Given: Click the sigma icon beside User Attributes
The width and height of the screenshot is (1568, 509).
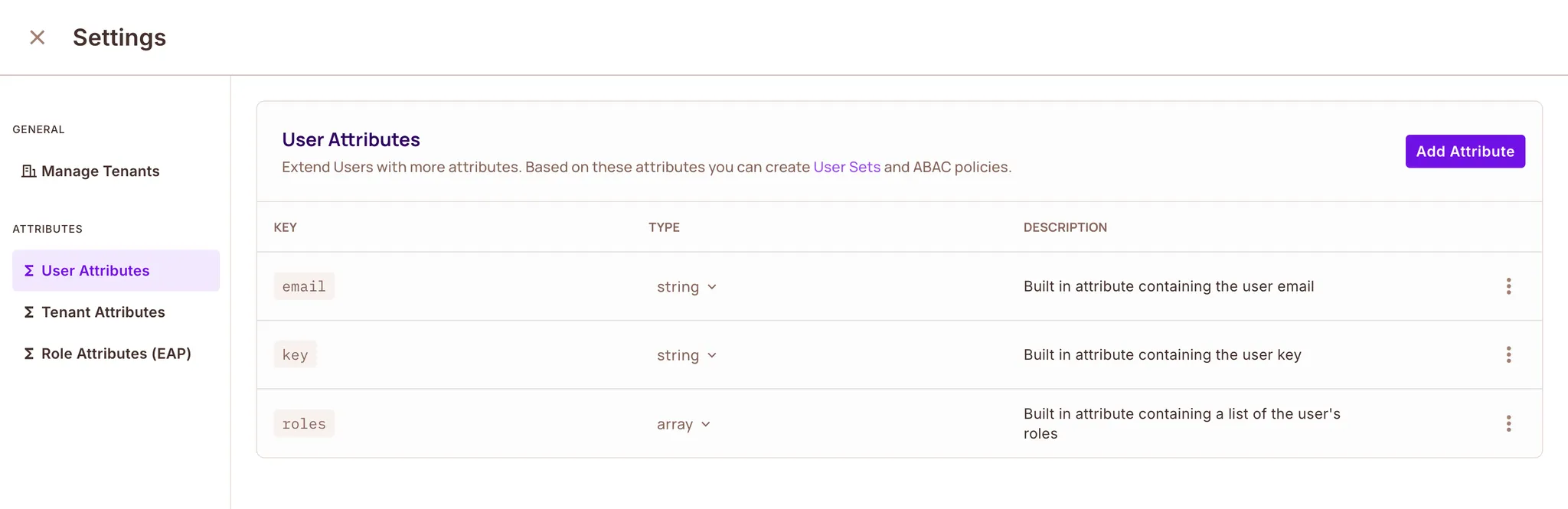Looking at the screenshot, I should tap(29, 271).
